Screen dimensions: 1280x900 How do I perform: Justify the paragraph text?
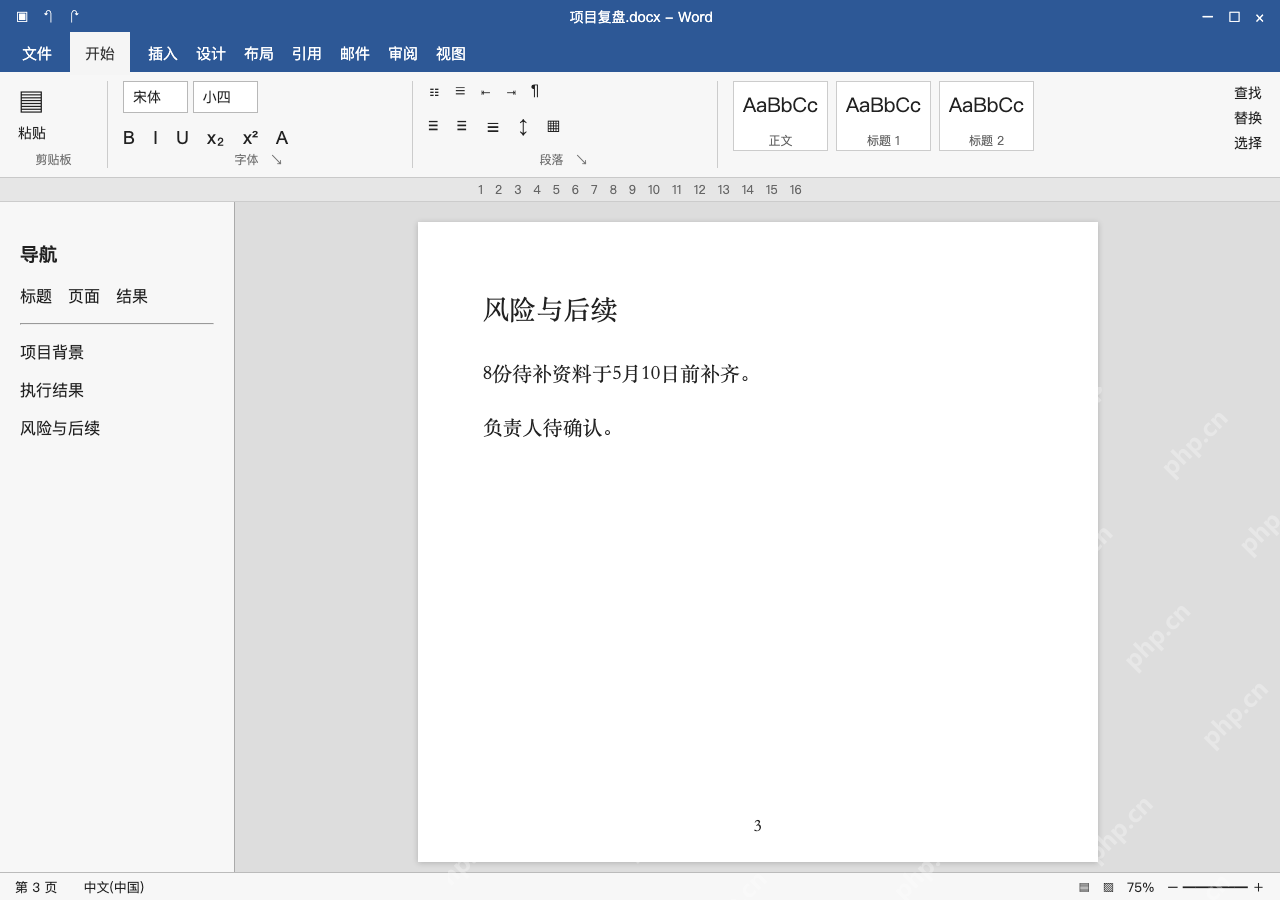pyautogui.click(x=493, y=127)
